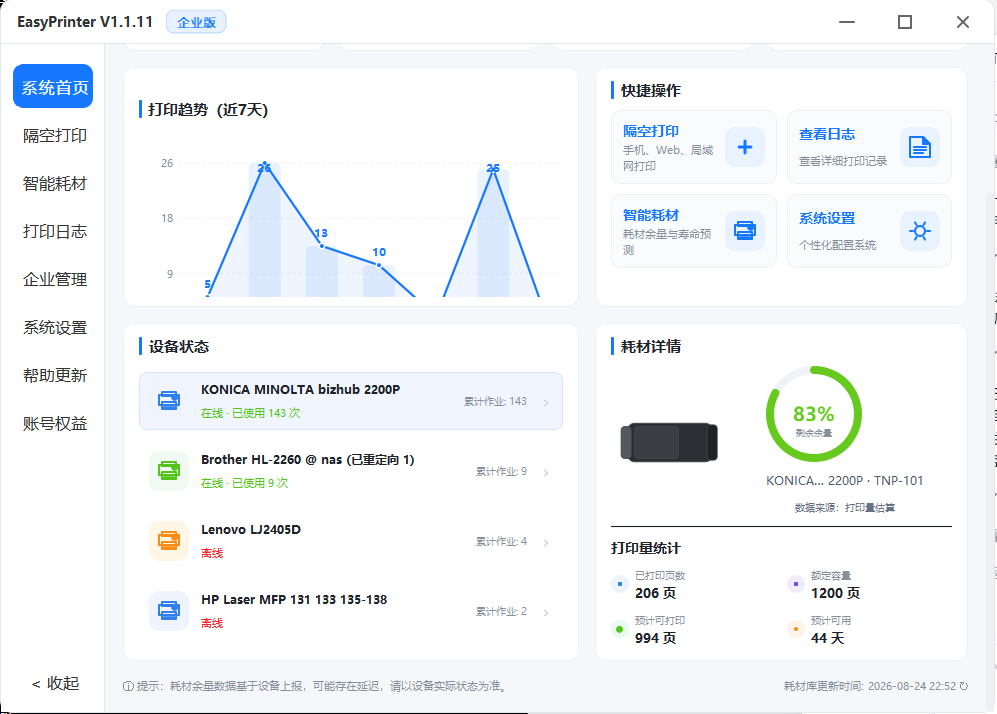Select Lenovo LJ2405D device name
The image size is (997, 714).
tap(251, 529)
